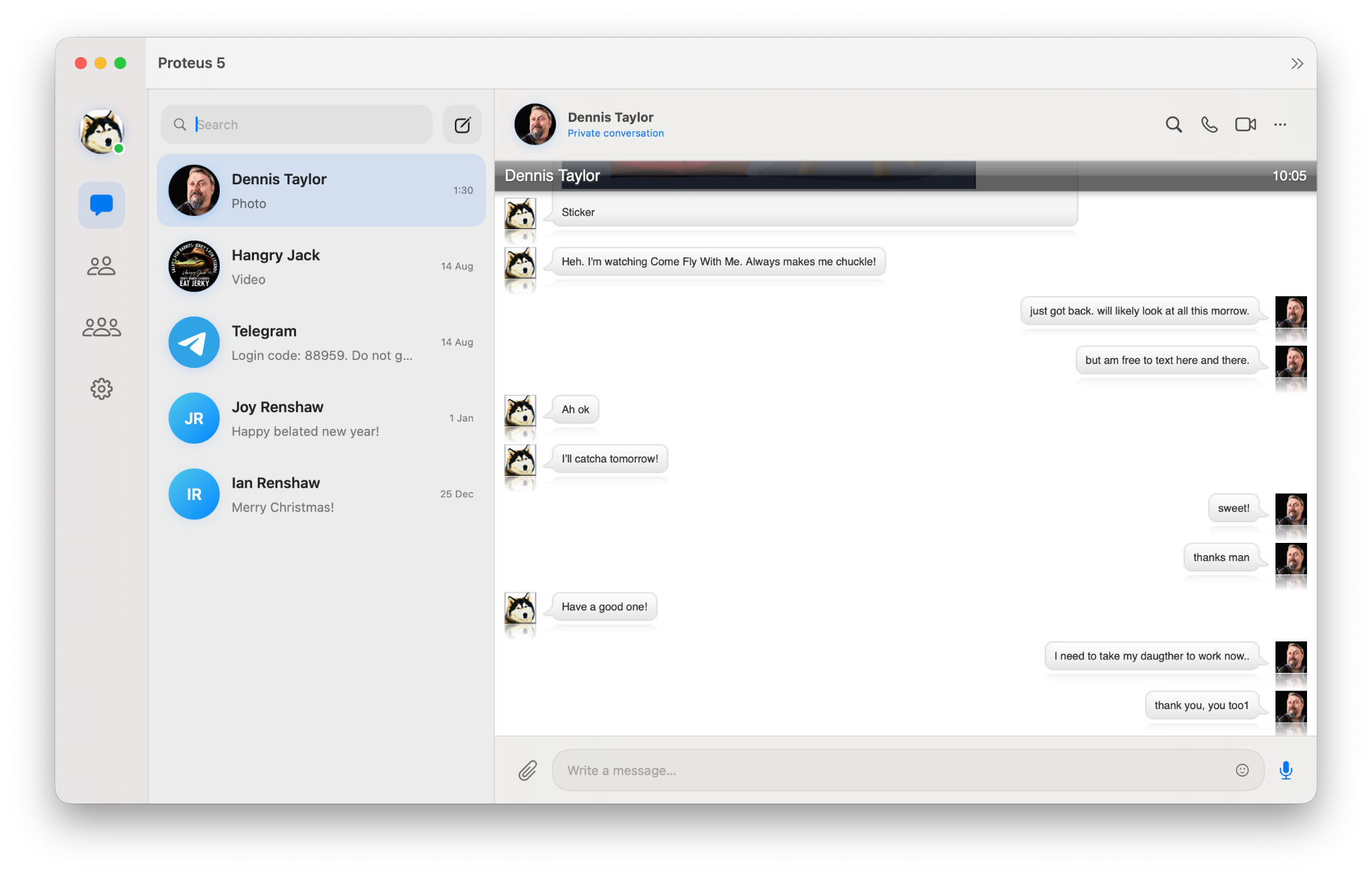This screenshot has width=1372, height=876.
Task: Open the Groups icon with three people
Action: [101, 327]
